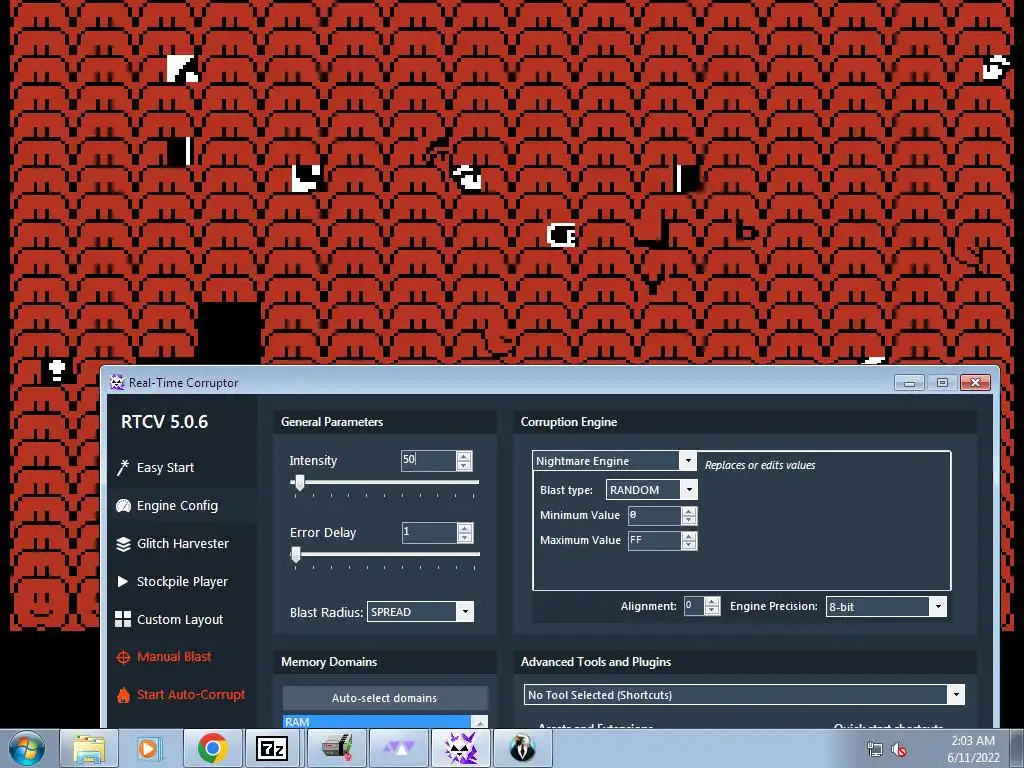Screen dimensions: 1024x768
Task: Open the Nightmare Engine dropdown
Action: click(x=614, y=461)
